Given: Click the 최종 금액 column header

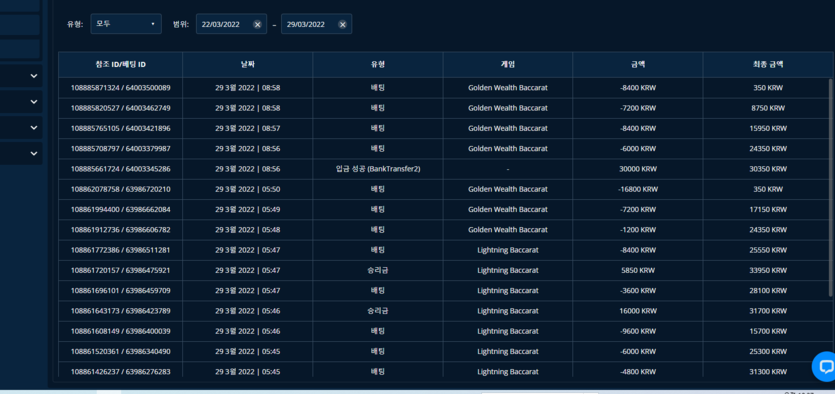Looking at the screenshot, I should point(768,64).
